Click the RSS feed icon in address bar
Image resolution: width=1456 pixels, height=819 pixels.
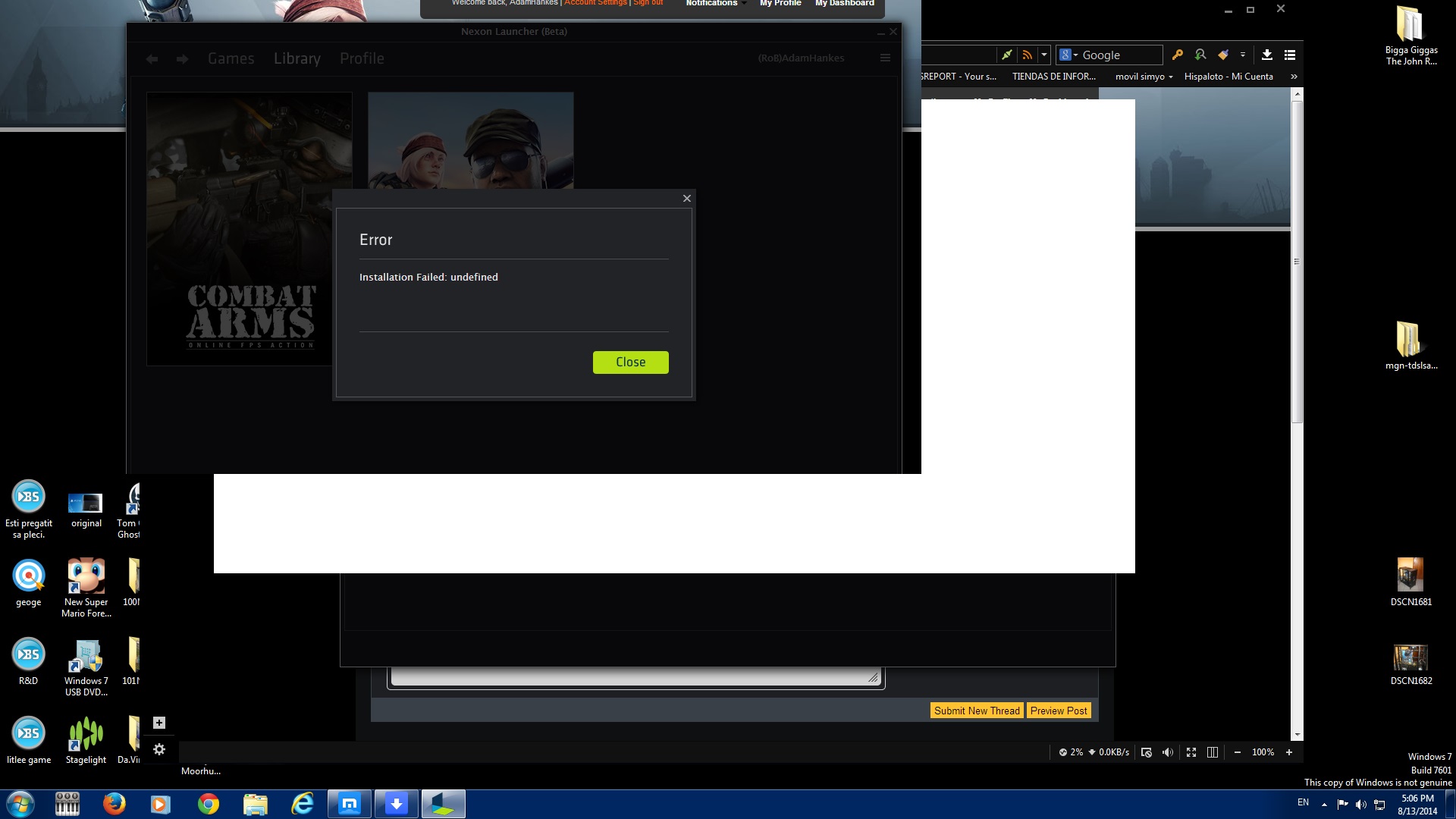coord(1027,55)
